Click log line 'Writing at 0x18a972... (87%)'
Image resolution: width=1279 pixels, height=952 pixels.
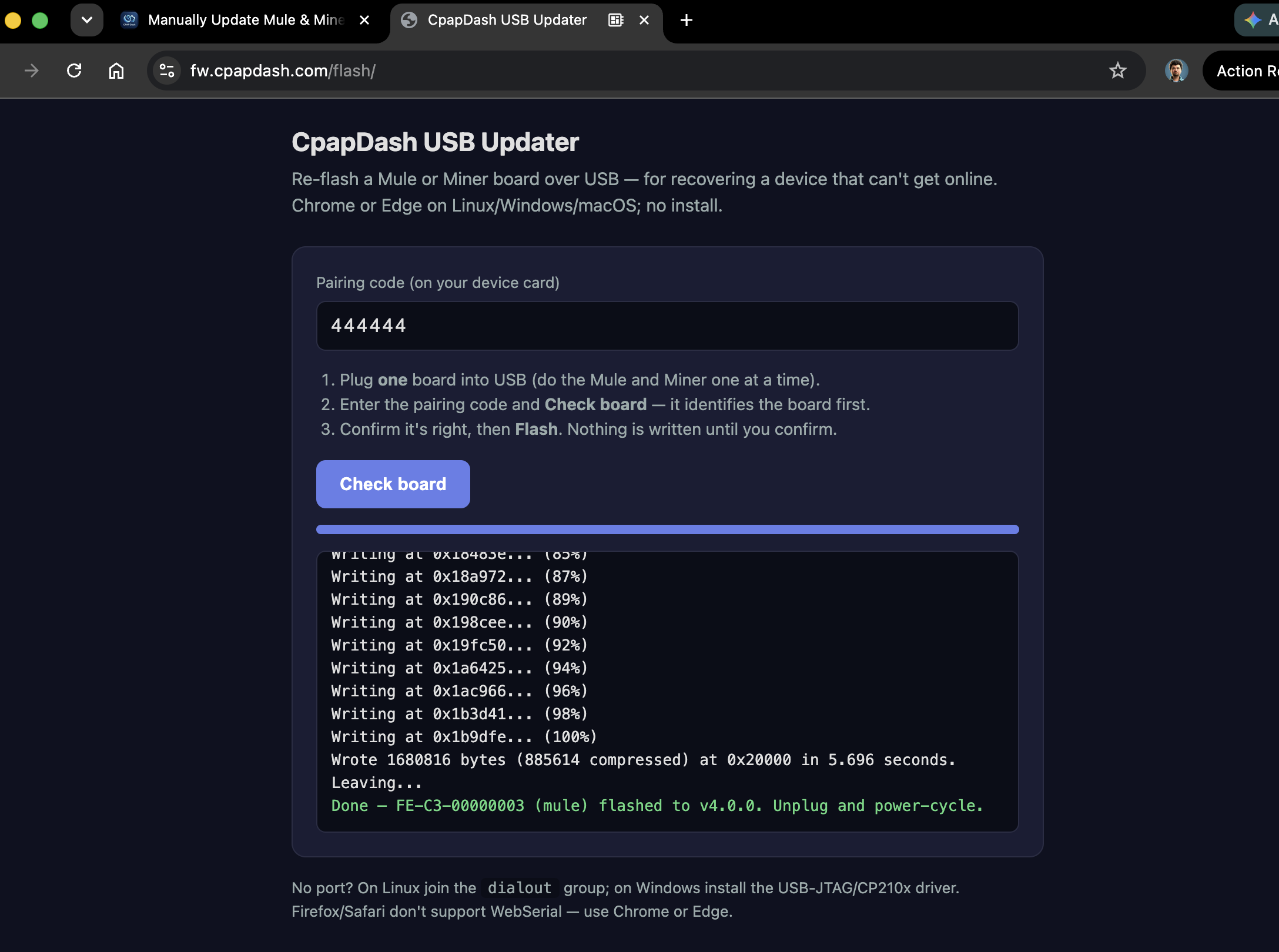pos(459,576)
